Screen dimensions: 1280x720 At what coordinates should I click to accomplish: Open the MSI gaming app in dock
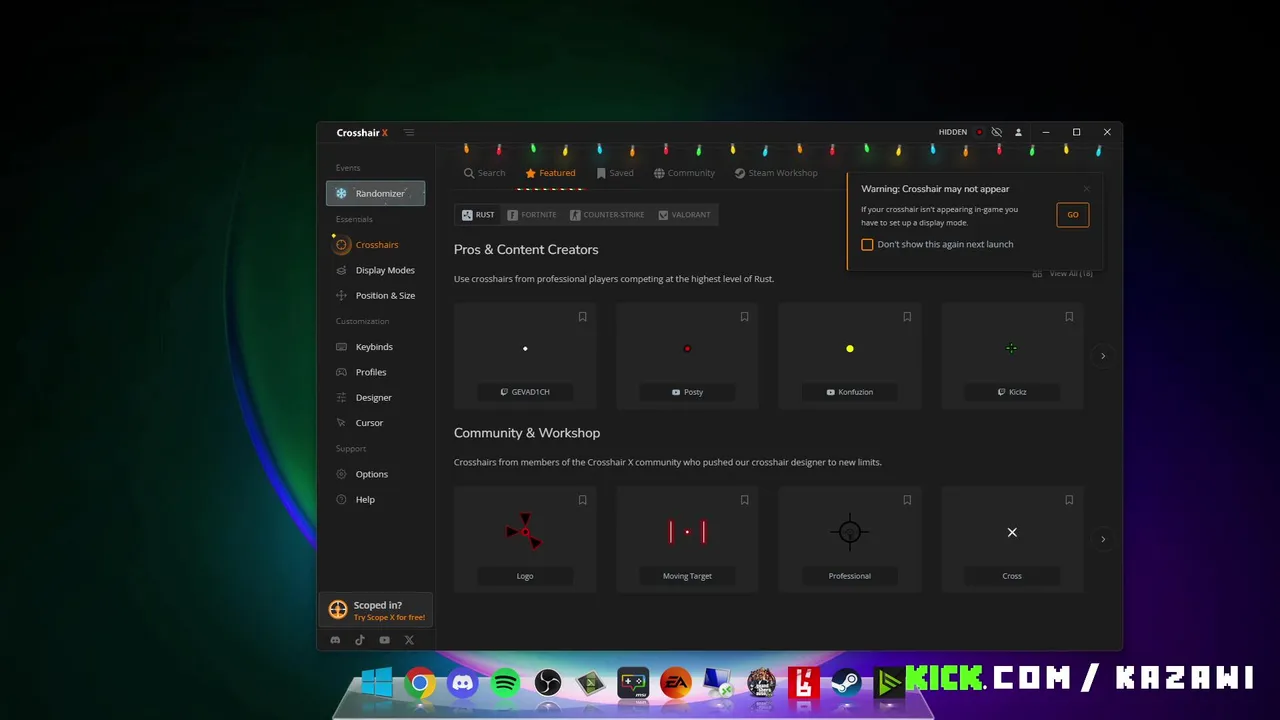633,684
